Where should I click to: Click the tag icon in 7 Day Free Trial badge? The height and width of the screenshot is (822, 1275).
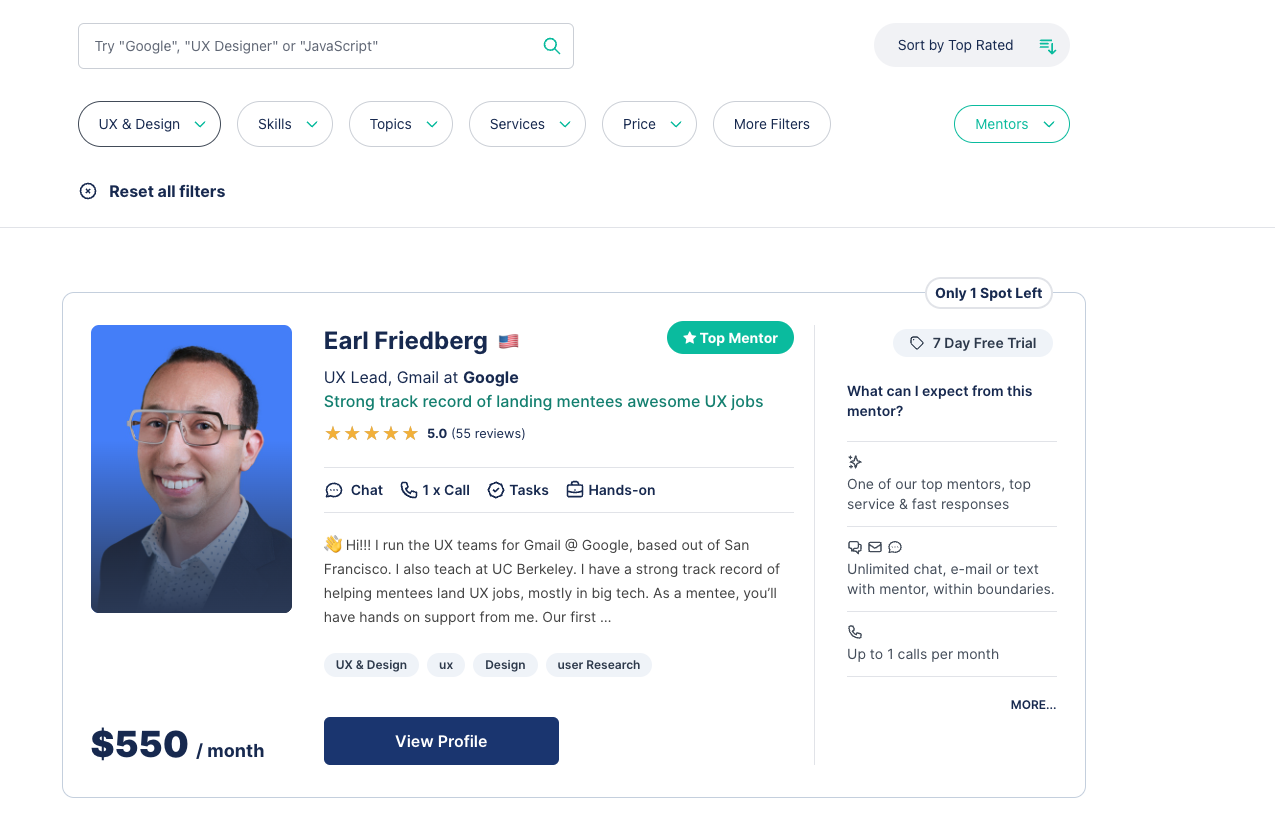[916, 342]
